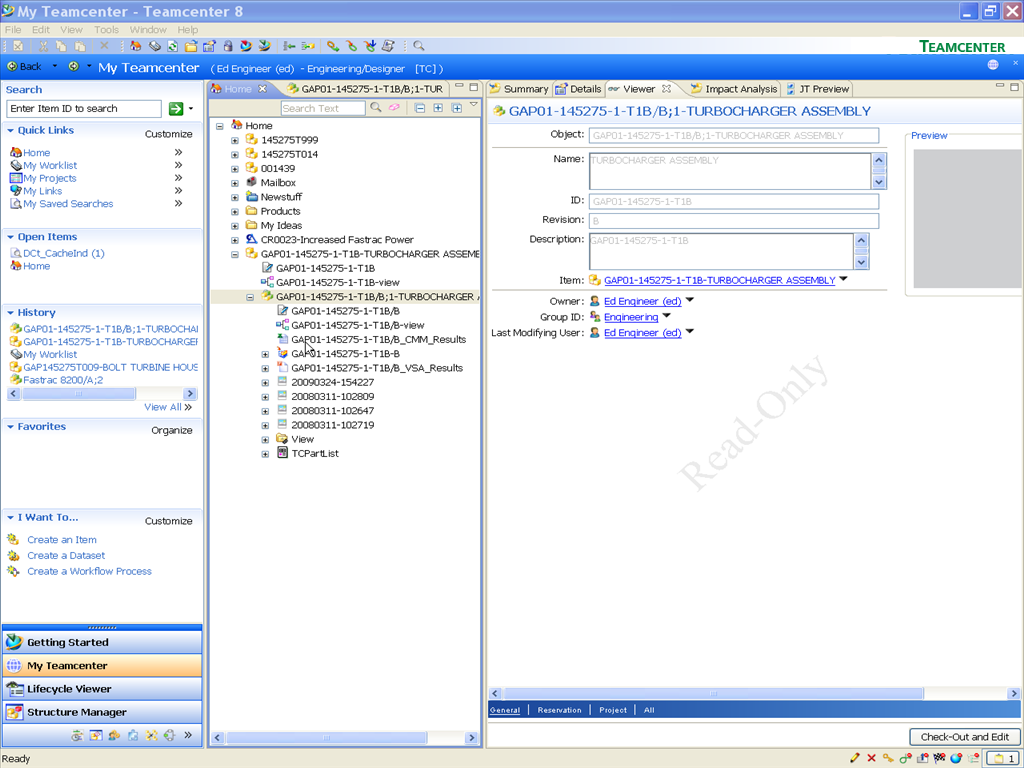Viewport: 1024px width, 768px height.
Task: Click the pencil icon in the status bar
Action: tap(855, 758)
